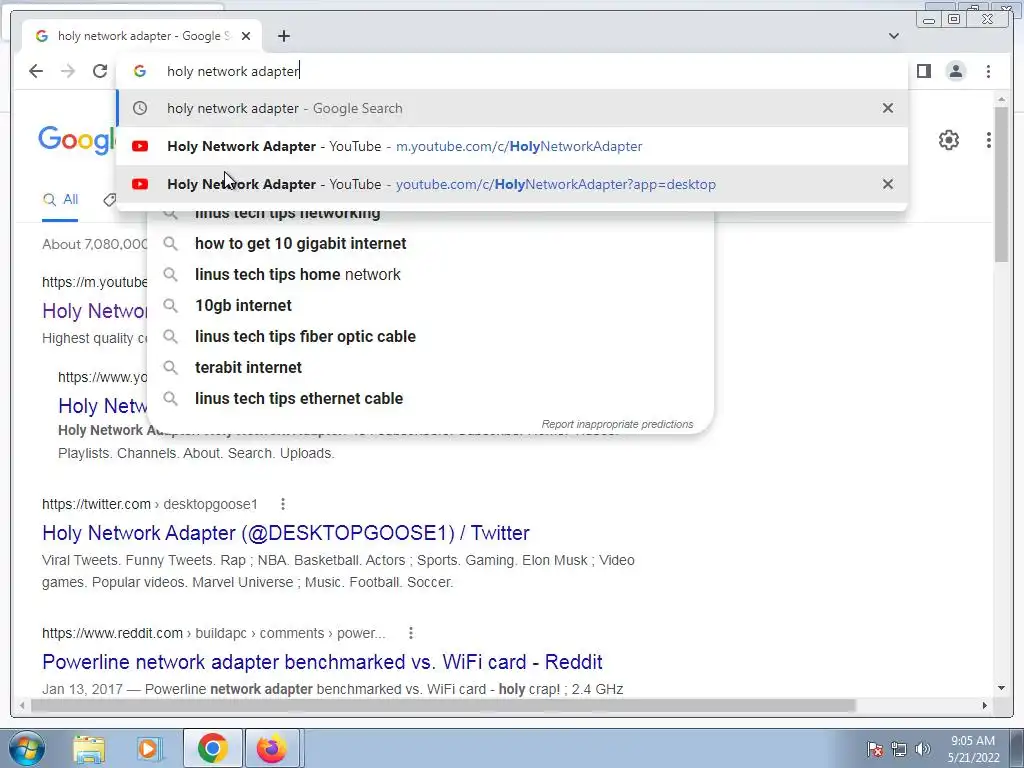Viewport: 1024px width, 768px height.
Task: Click the scroll up arrow
Action: (x=1002, y=99)
